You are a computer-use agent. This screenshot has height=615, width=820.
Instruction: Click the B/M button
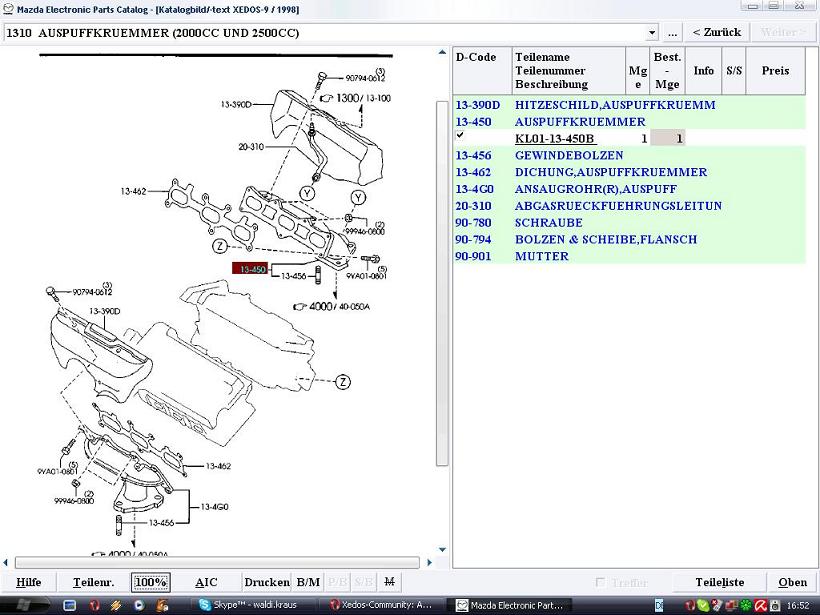(x=308, y=582)
